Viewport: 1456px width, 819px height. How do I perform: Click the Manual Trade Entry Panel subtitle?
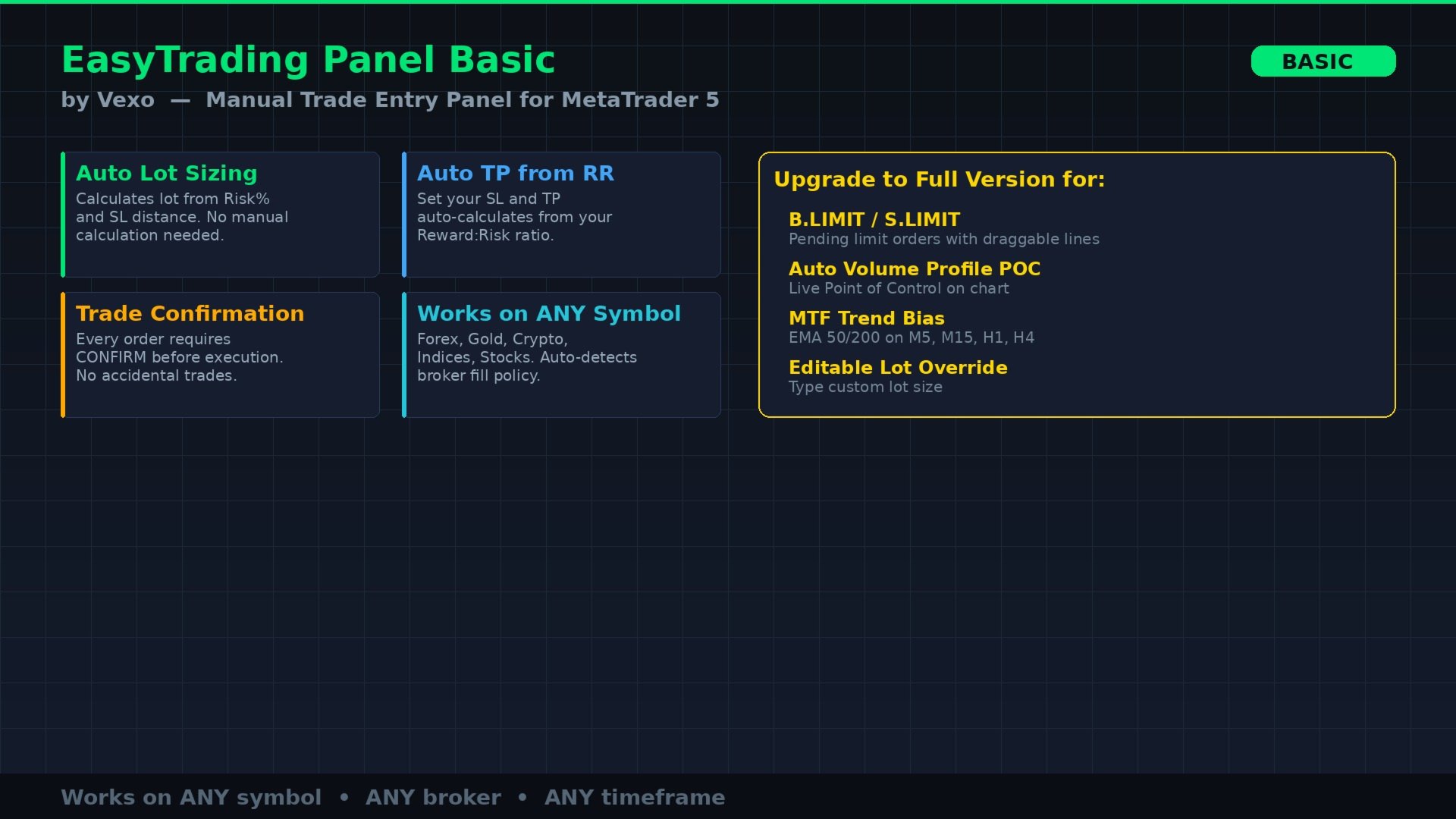click(x=462, y=100)
